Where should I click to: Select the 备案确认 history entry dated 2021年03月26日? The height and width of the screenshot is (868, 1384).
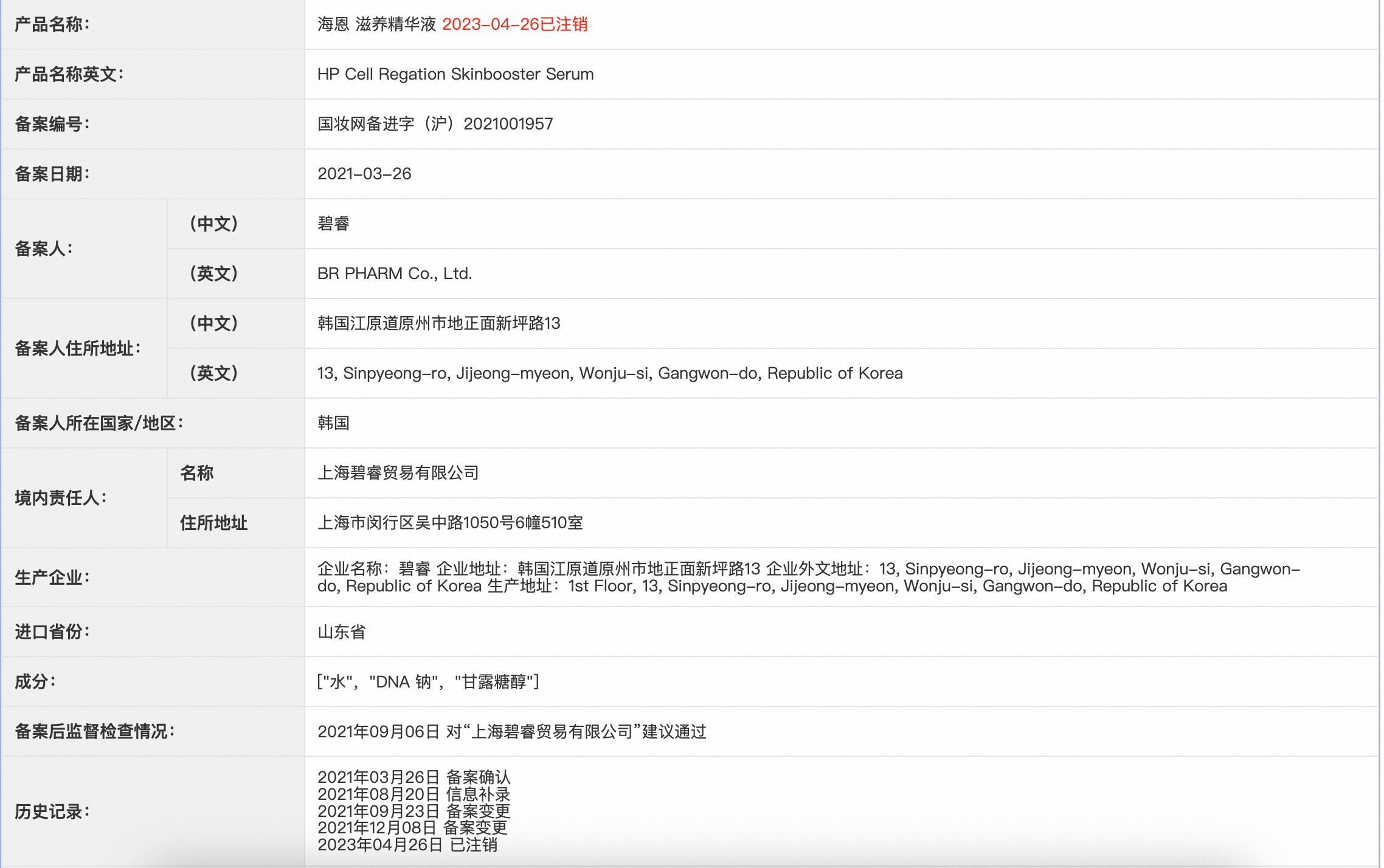pyautogui.click(x=414, y=777)
